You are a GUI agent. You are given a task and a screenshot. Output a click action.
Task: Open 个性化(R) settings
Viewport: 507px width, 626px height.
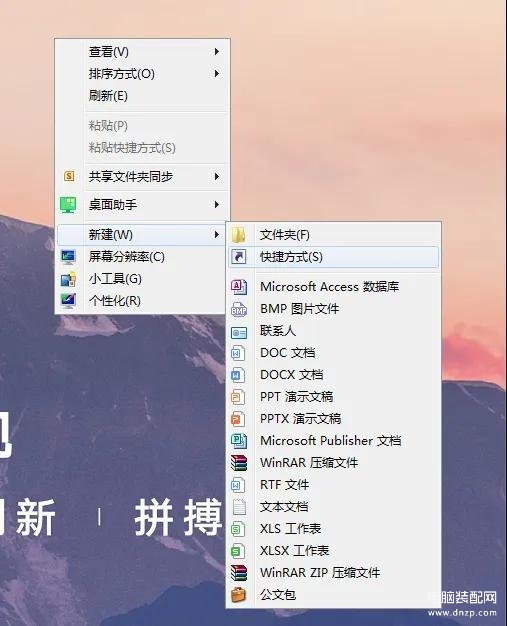click(142, 301)
